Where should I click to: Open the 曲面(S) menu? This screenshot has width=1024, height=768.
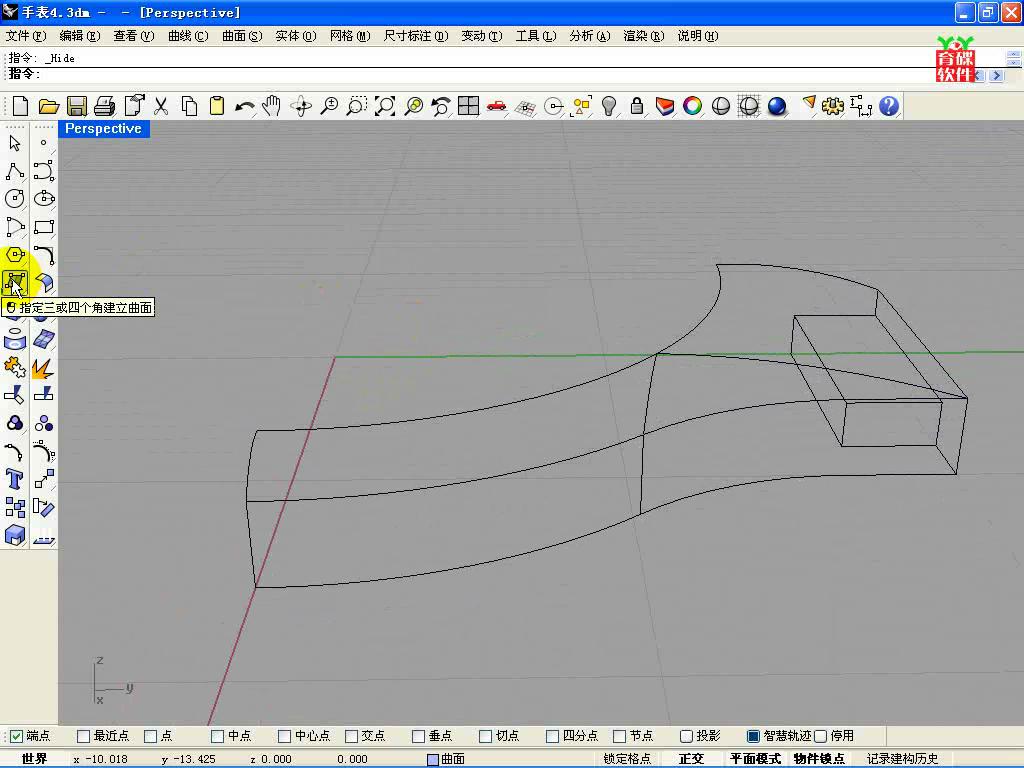pos(242,36)
